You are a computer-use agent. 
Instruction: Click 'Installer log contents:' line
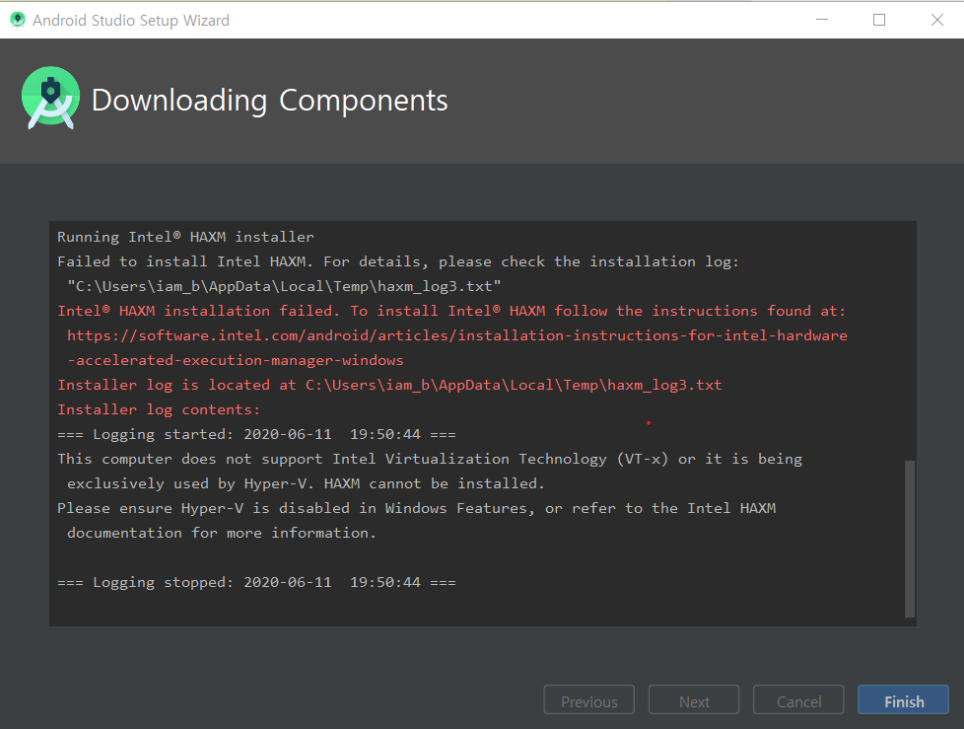click(x=159, y=409)
